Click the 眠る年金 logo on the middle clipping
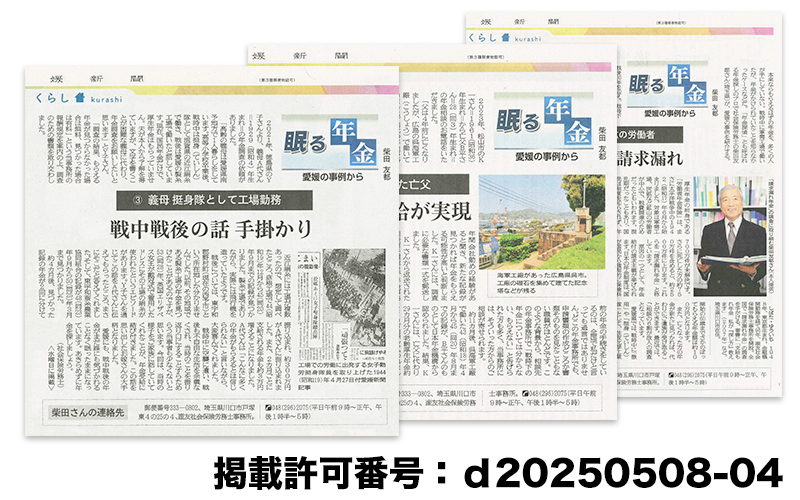This screenshot has width=800, height=500. pyautogui.click(x=543, y=121)
